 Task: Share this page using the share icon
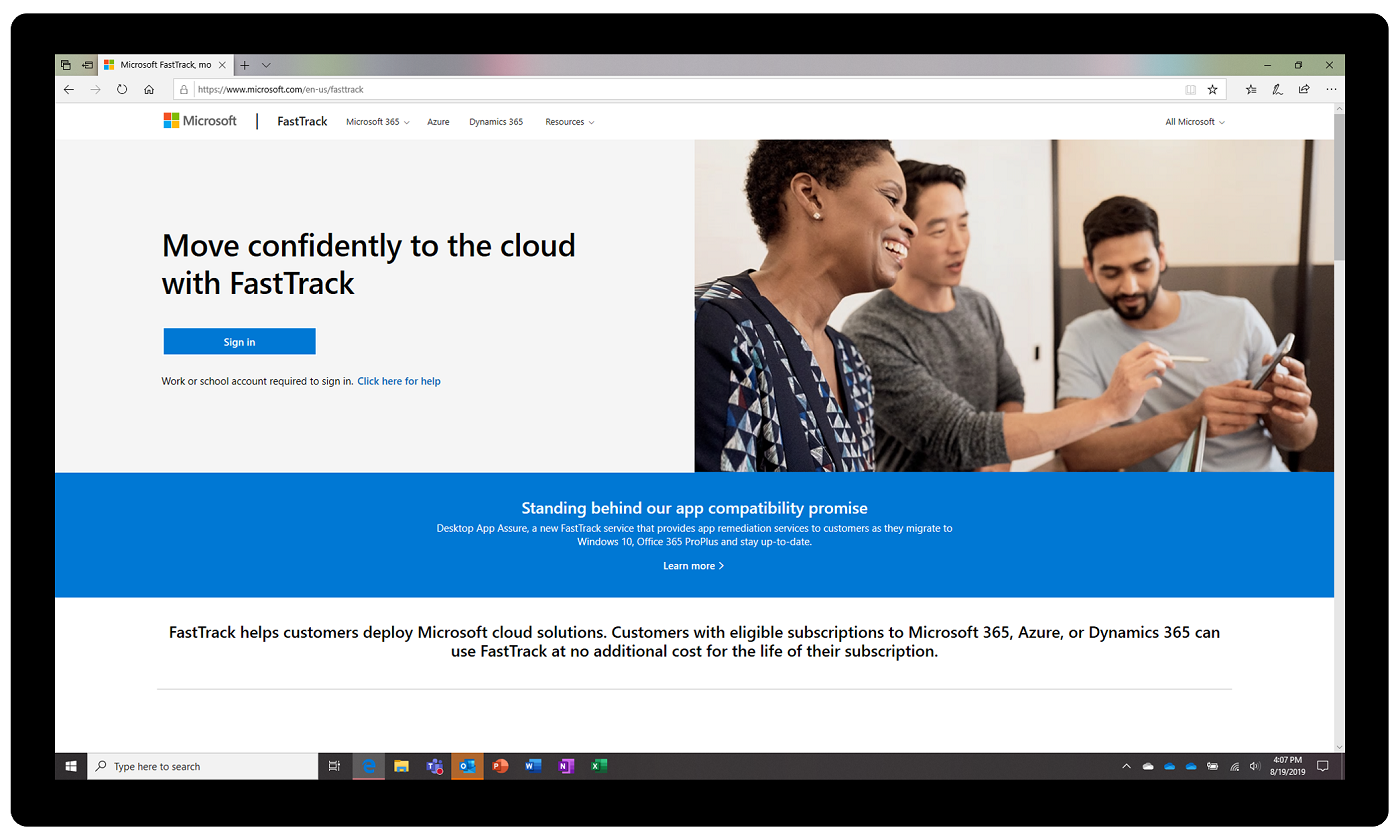pyautogui.click(x=1303, y=89)
